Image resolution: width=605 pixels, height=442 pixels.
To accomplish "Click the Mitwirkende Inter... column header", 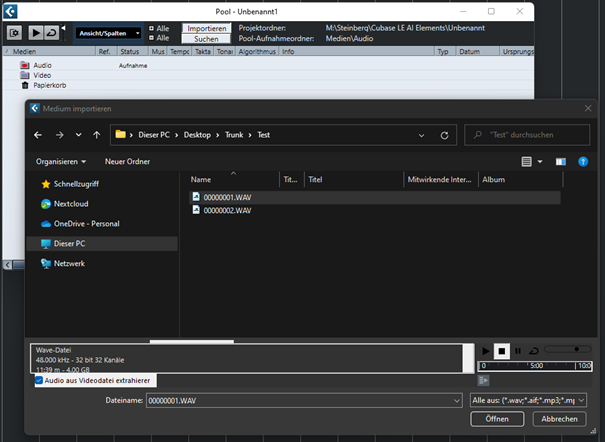I will 440,179.
